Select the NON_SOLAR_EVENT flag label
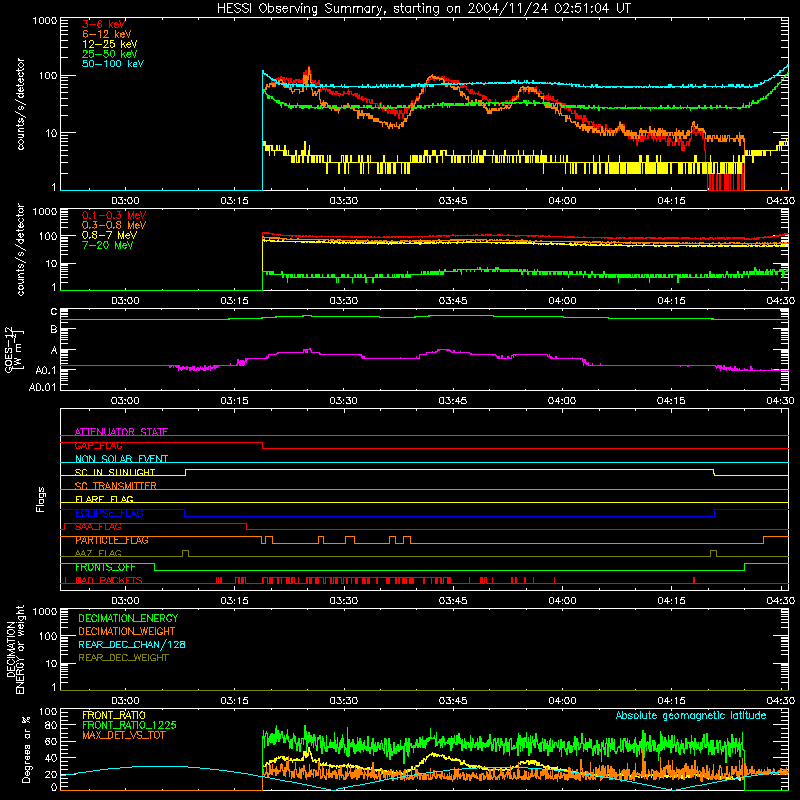800x800 pixels. tap(121, 459)
